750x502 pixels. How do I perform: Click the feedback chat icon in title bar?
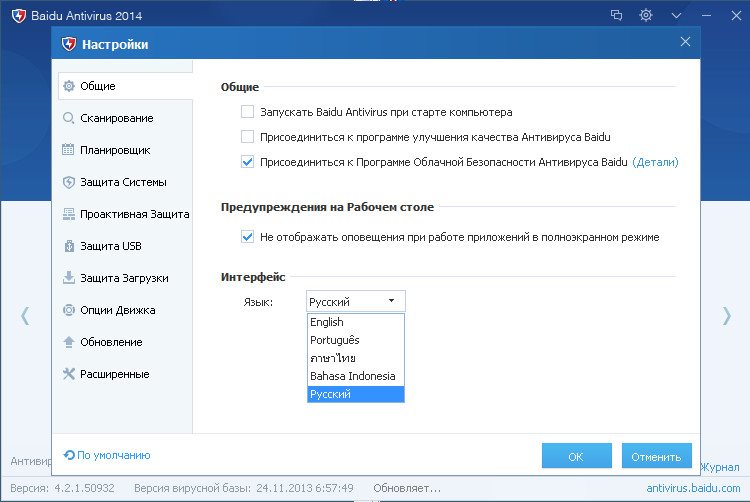click(x=617, y=15)
